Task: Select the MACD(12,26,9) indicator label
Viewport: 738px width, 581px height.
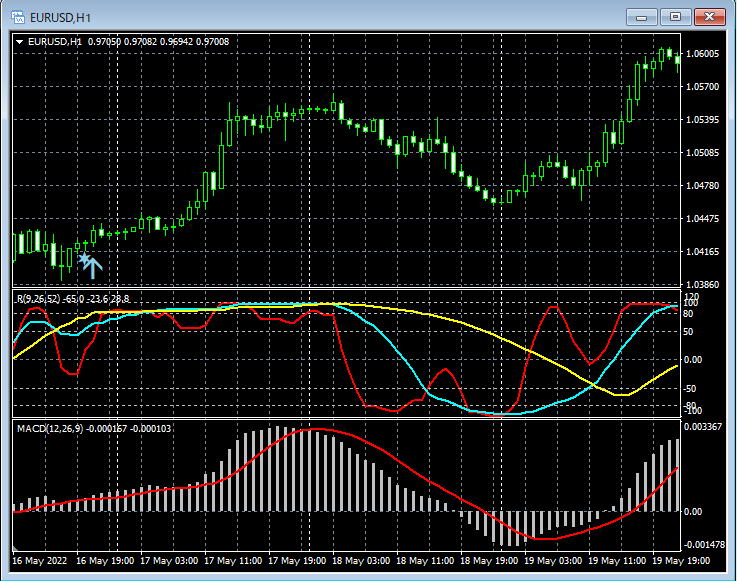Action: (94, 429)
